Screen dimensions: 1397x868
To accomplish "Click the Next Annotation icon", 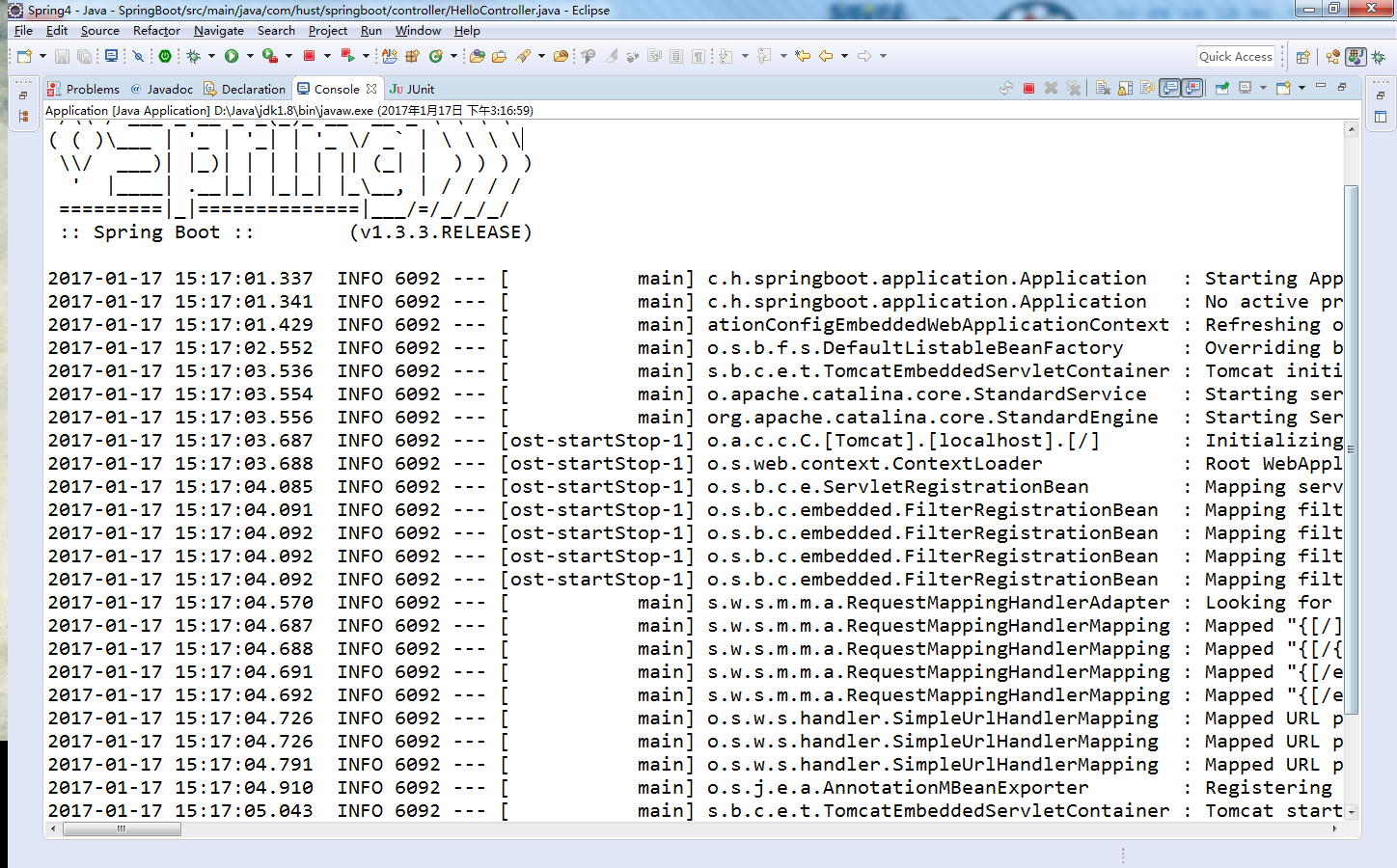I will click(x=726, y=56).
